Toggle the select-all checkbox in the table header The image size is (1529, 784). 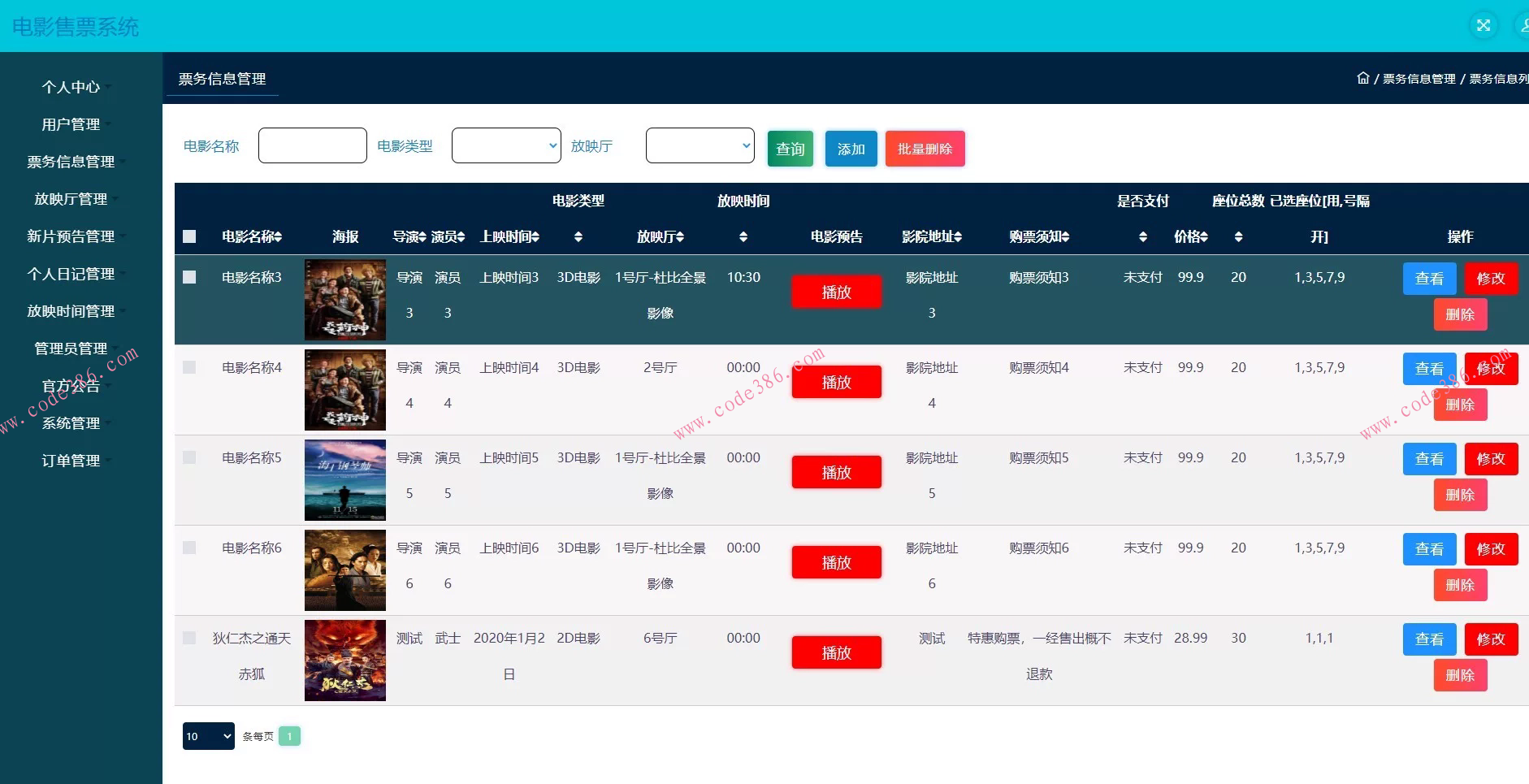pyautogui.click(x=190, y=236)
